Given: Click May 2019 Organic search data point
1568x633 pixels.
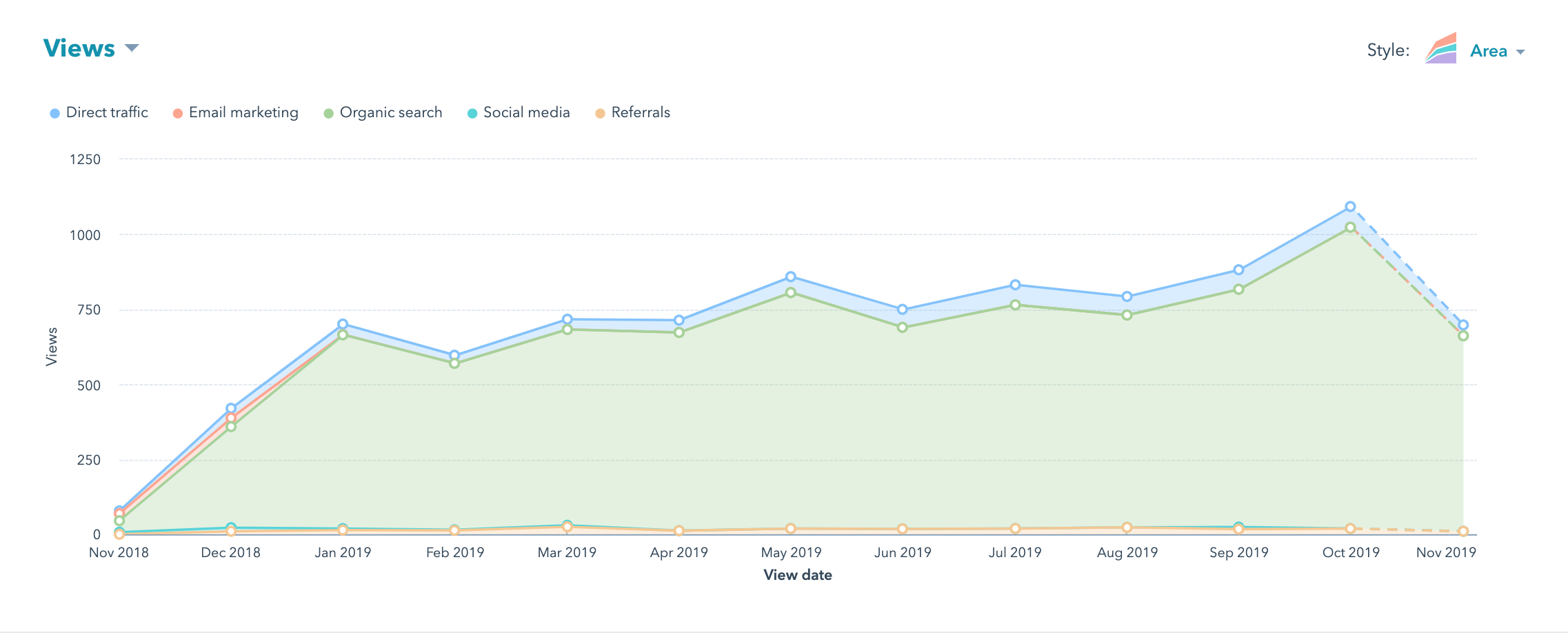Looking at the screenshot, I should point(791,293).
